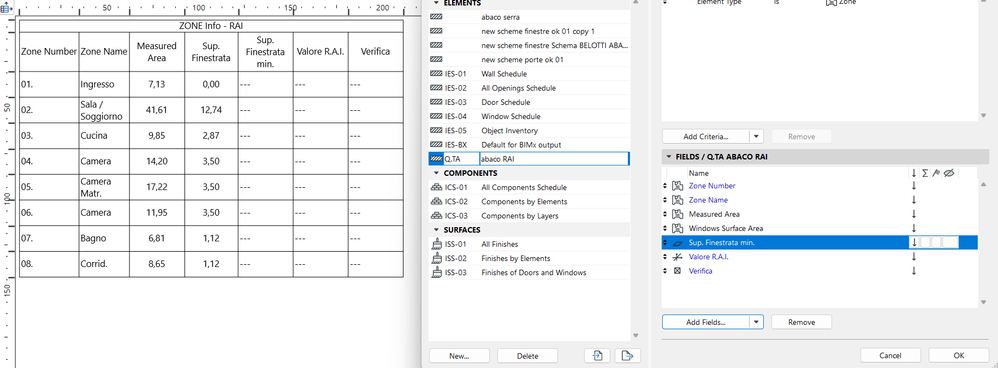Click the zone icon beside Windows Surface Area

click(x=678, y=228)
